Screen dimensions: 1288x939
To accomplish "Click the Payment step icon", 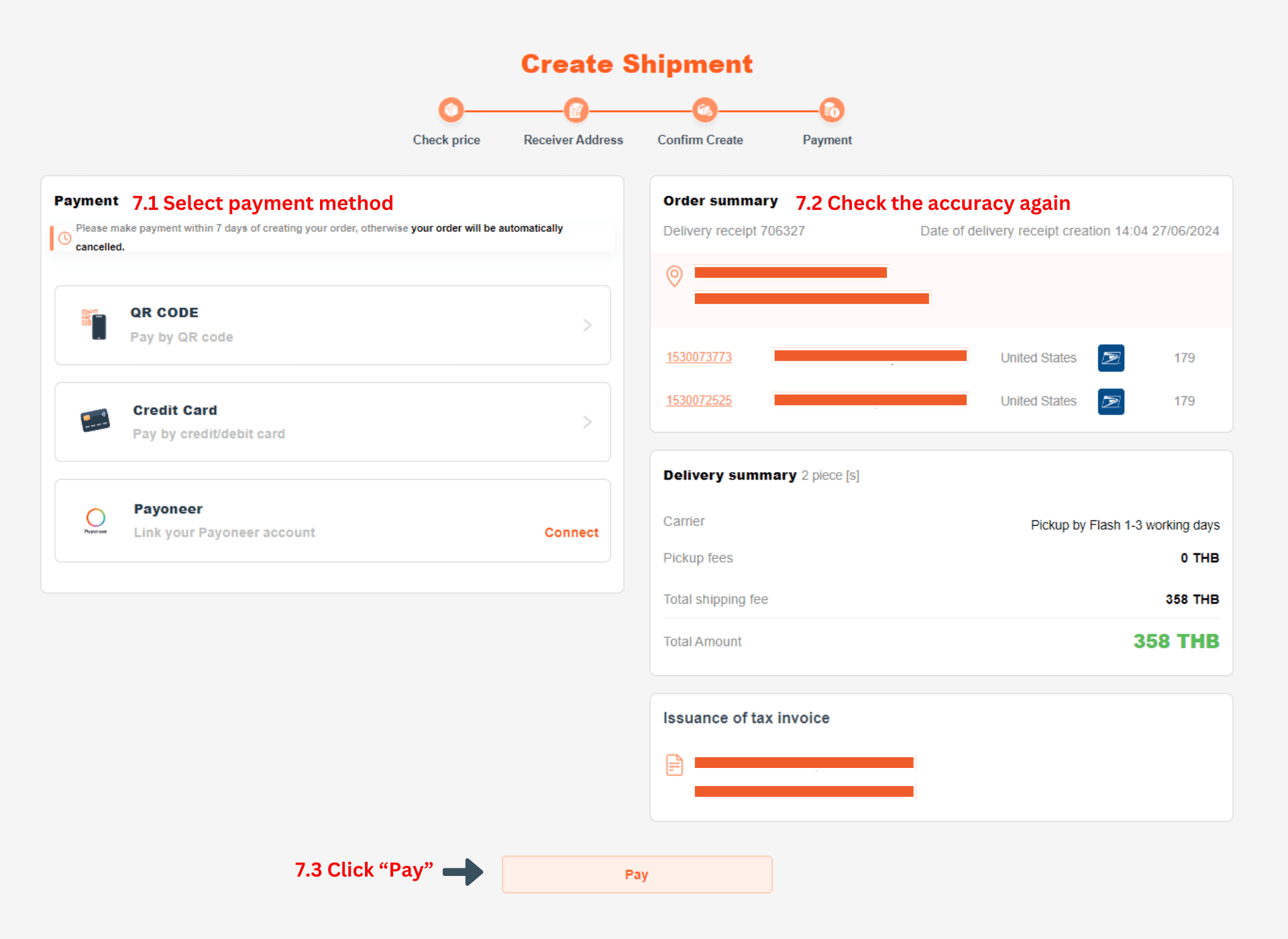I will click(x=832, y=110).
